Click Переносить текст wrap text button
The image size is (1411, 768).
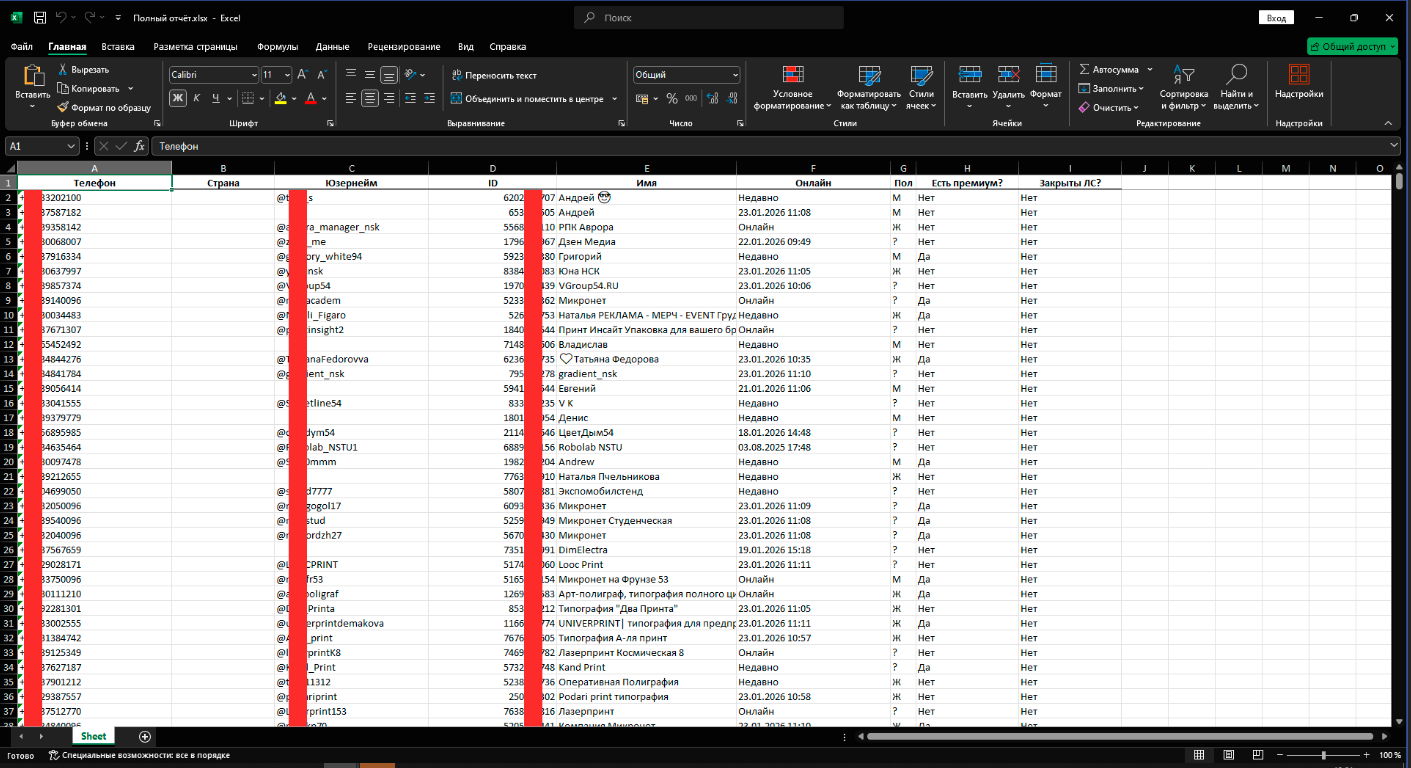pyautogui.click(x=494, y=75)
